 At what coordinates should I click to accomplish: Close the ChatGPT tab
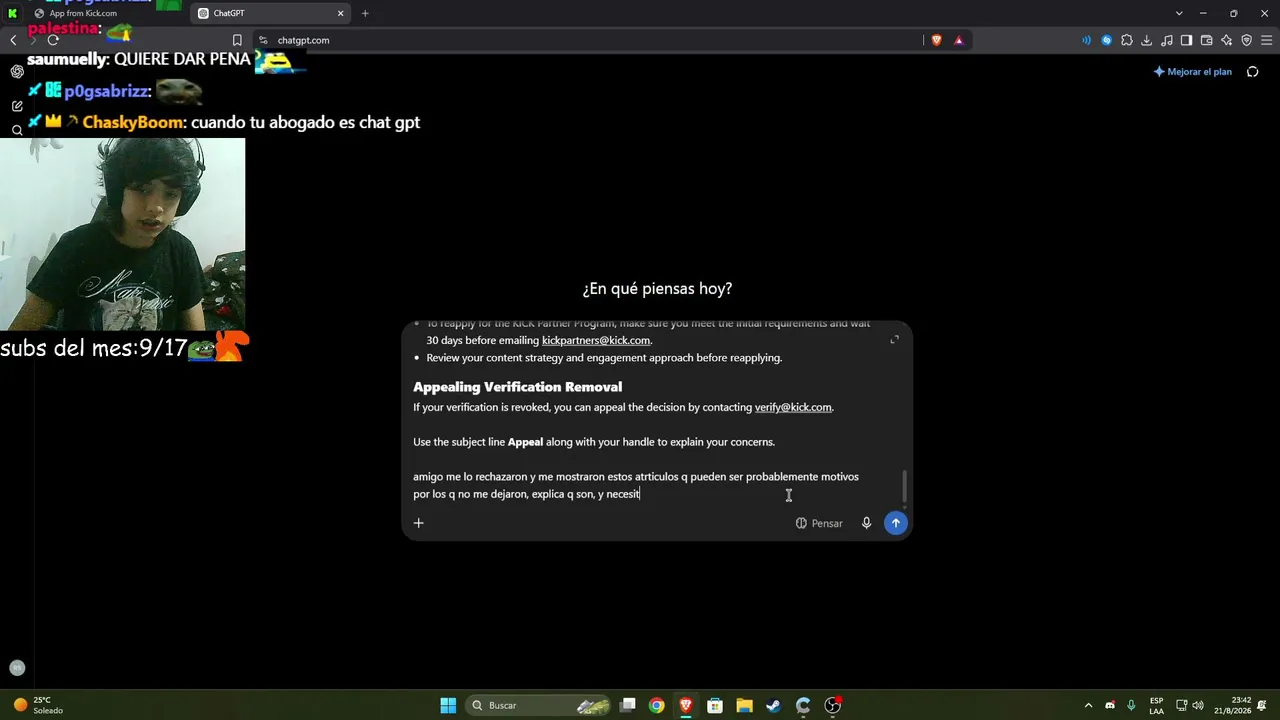(x=340, y=13)
